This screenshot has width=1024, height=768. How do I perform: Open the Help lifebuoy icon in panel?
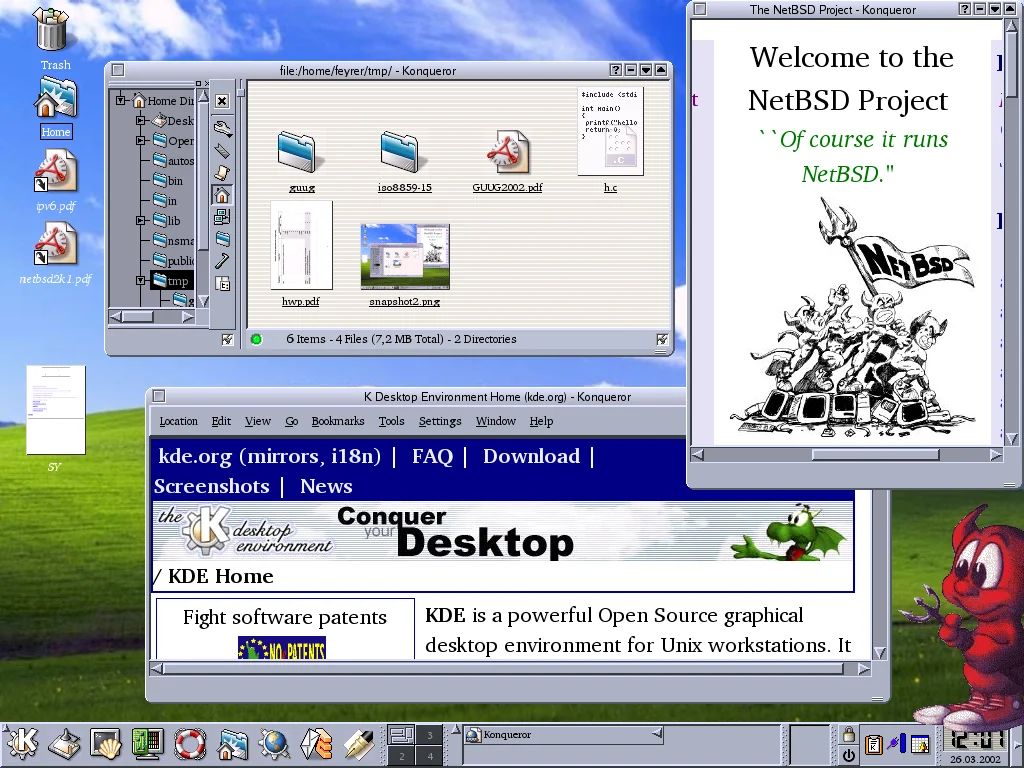coord(190,743)
